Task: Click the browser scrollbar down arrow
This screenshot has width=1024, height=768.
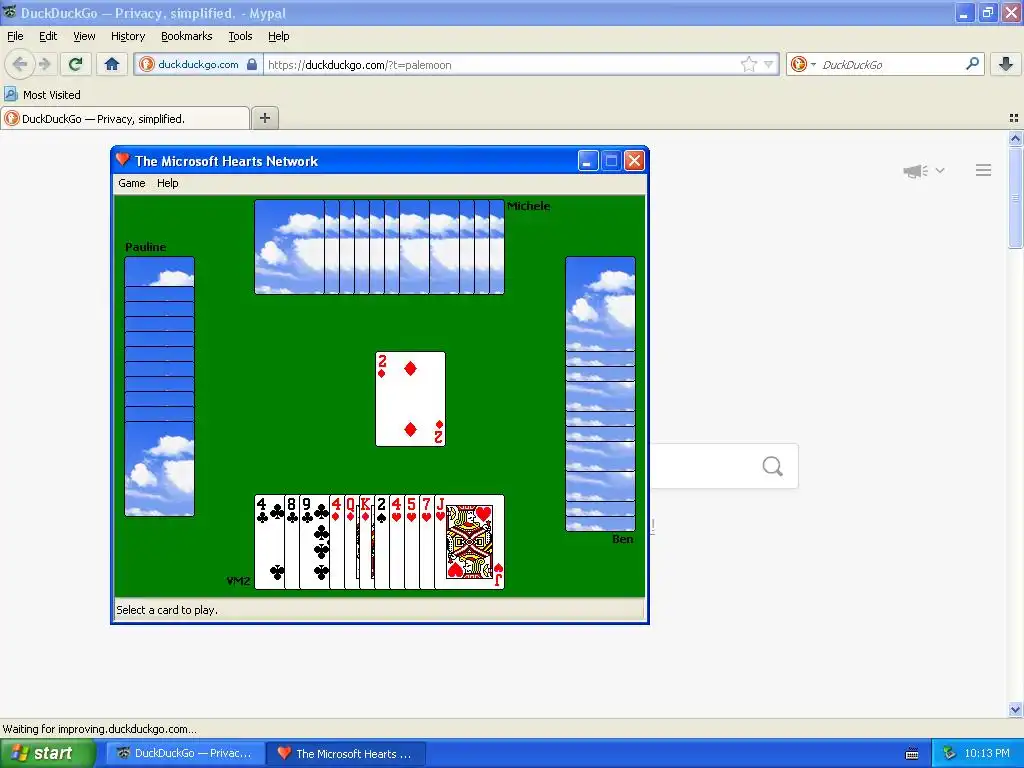Action: [x=1015, y=709]
